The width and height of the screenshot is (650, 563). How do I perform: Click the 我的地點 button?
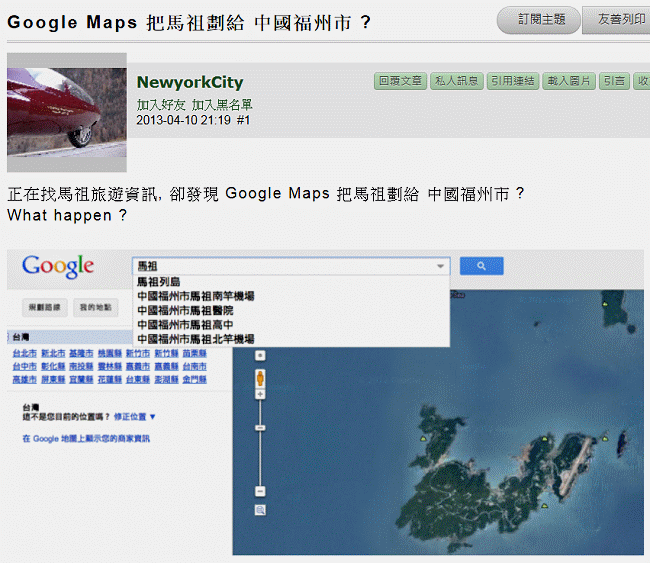tap(96, 307)
